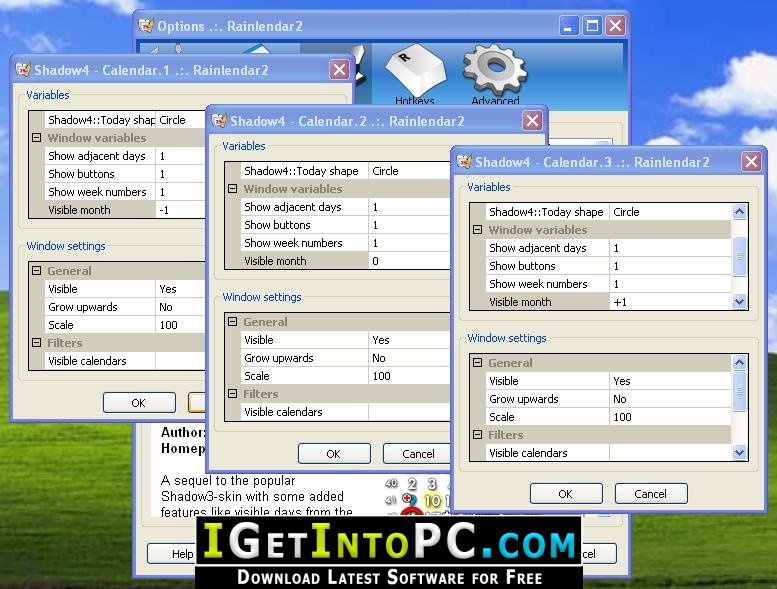The width and height of the screenshot is (777, 589).
Task: Click Calendar.3 window title icon
Action: [464, 161]
